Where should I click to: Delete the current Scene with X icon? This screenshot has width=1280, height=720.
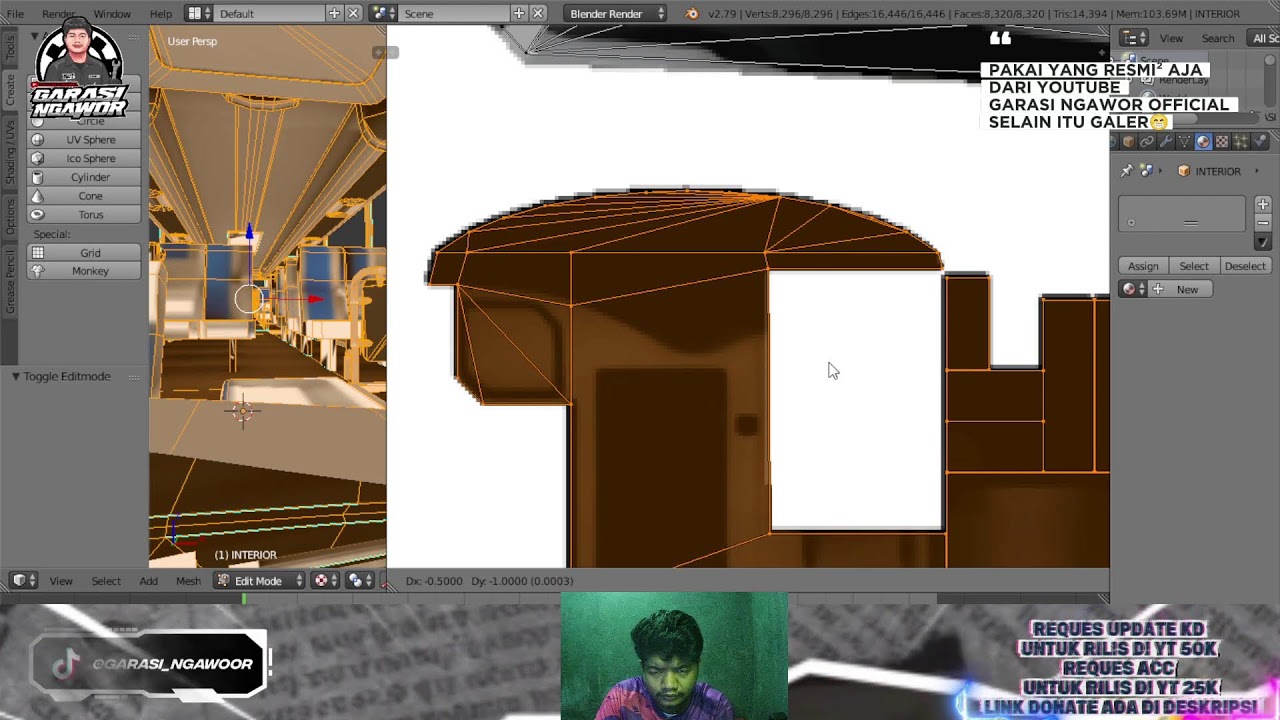coord(538,13)
